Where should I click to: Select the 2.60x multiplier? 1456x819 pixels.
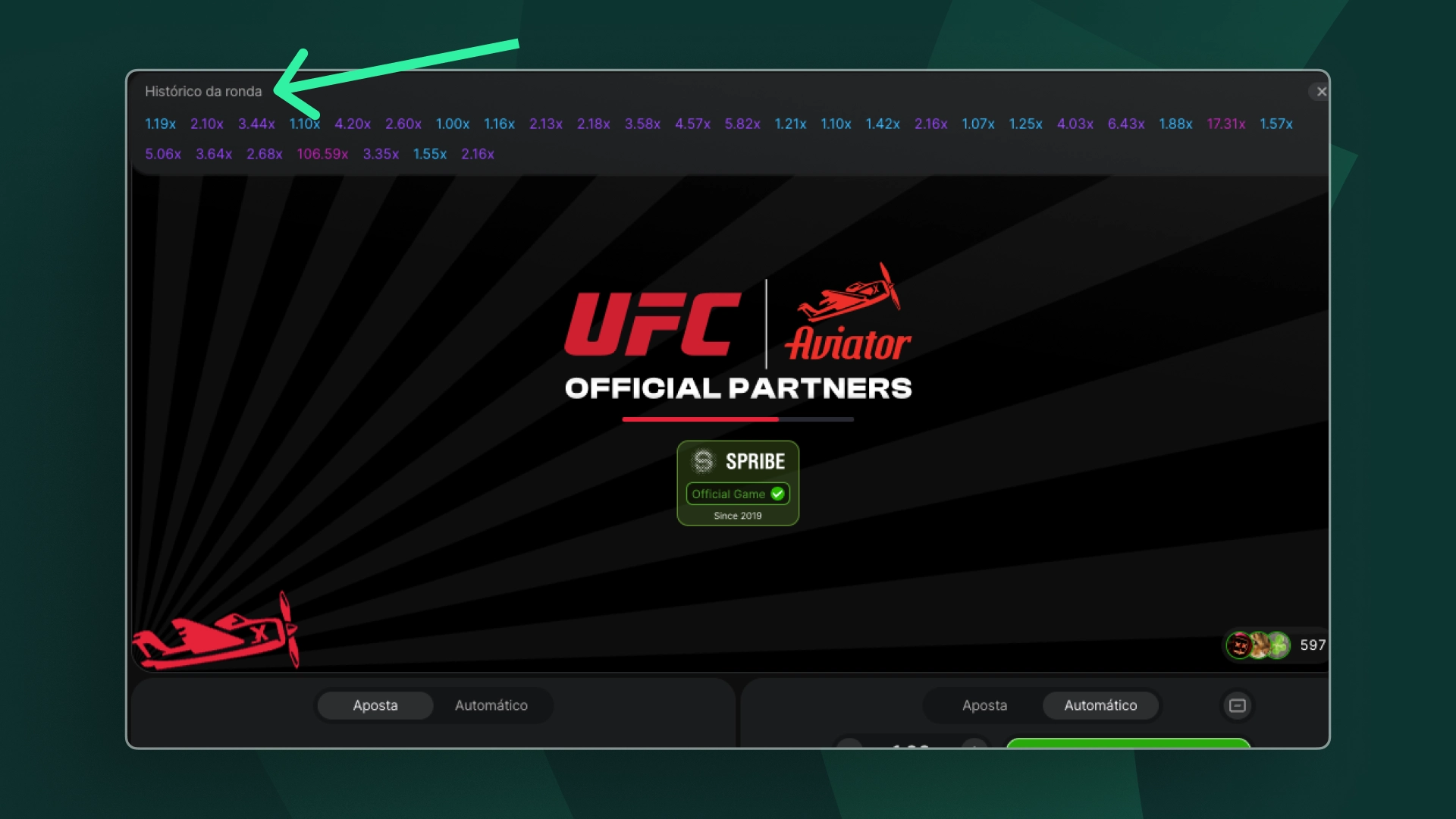(x=403, y=124)
